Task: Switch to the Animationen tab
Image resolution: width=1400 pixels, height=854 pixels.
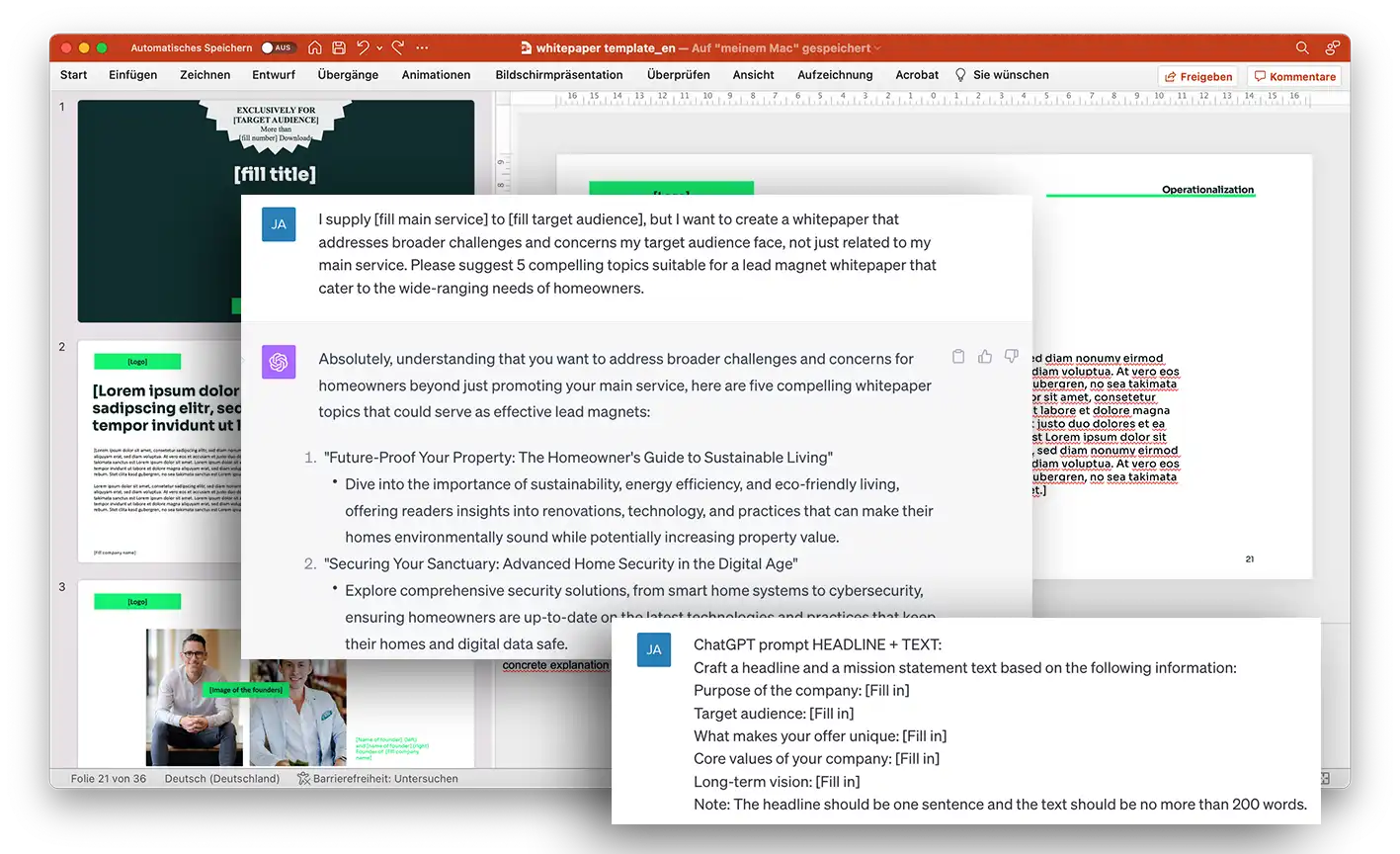Action: pos(436,75)
